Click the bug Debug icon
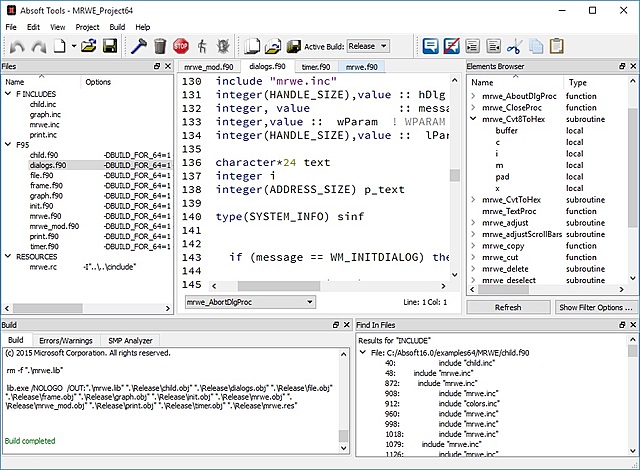640x470 pixels. tap(225, 46)
